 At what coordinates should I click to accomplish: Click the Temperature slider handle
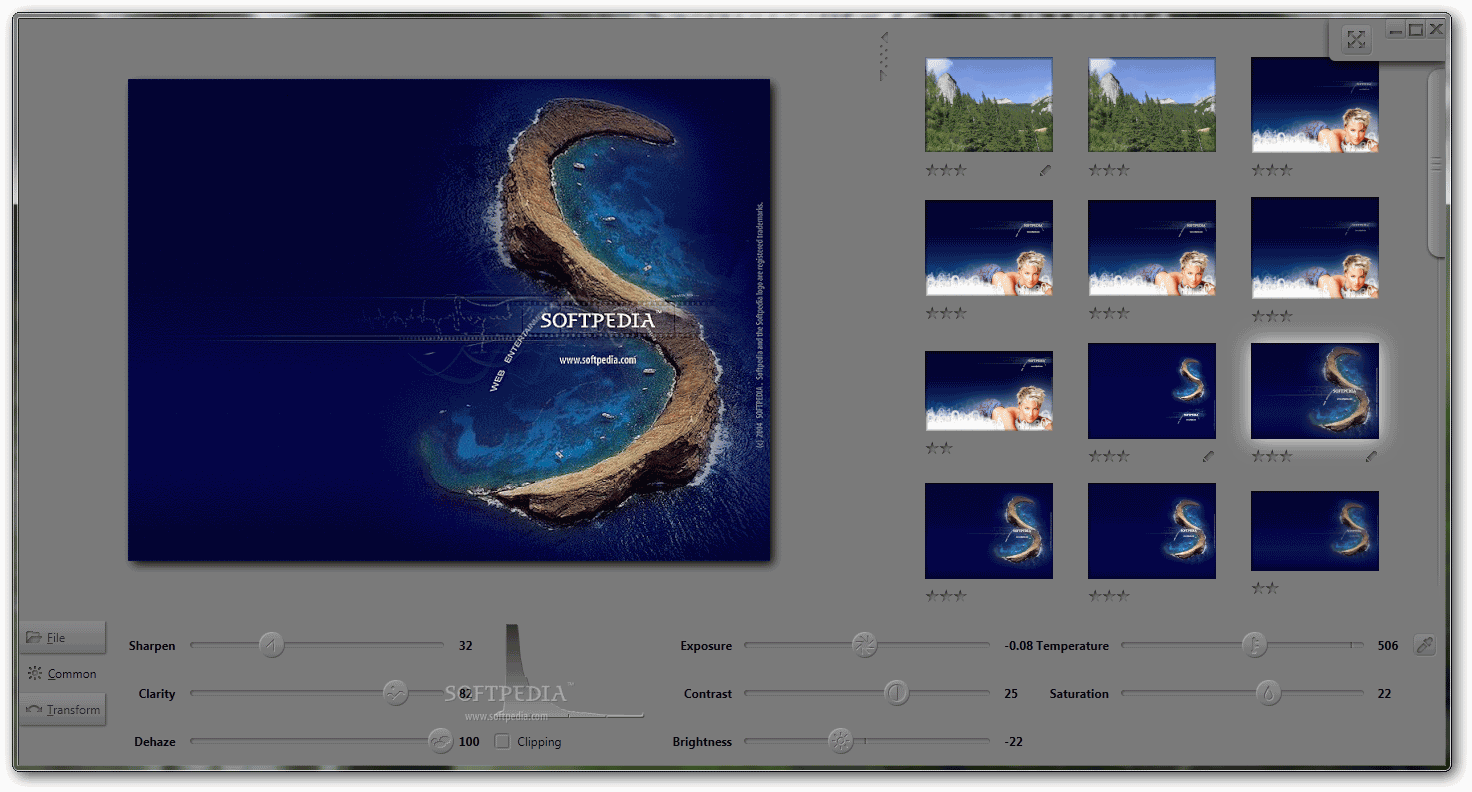click(1254, 645)
